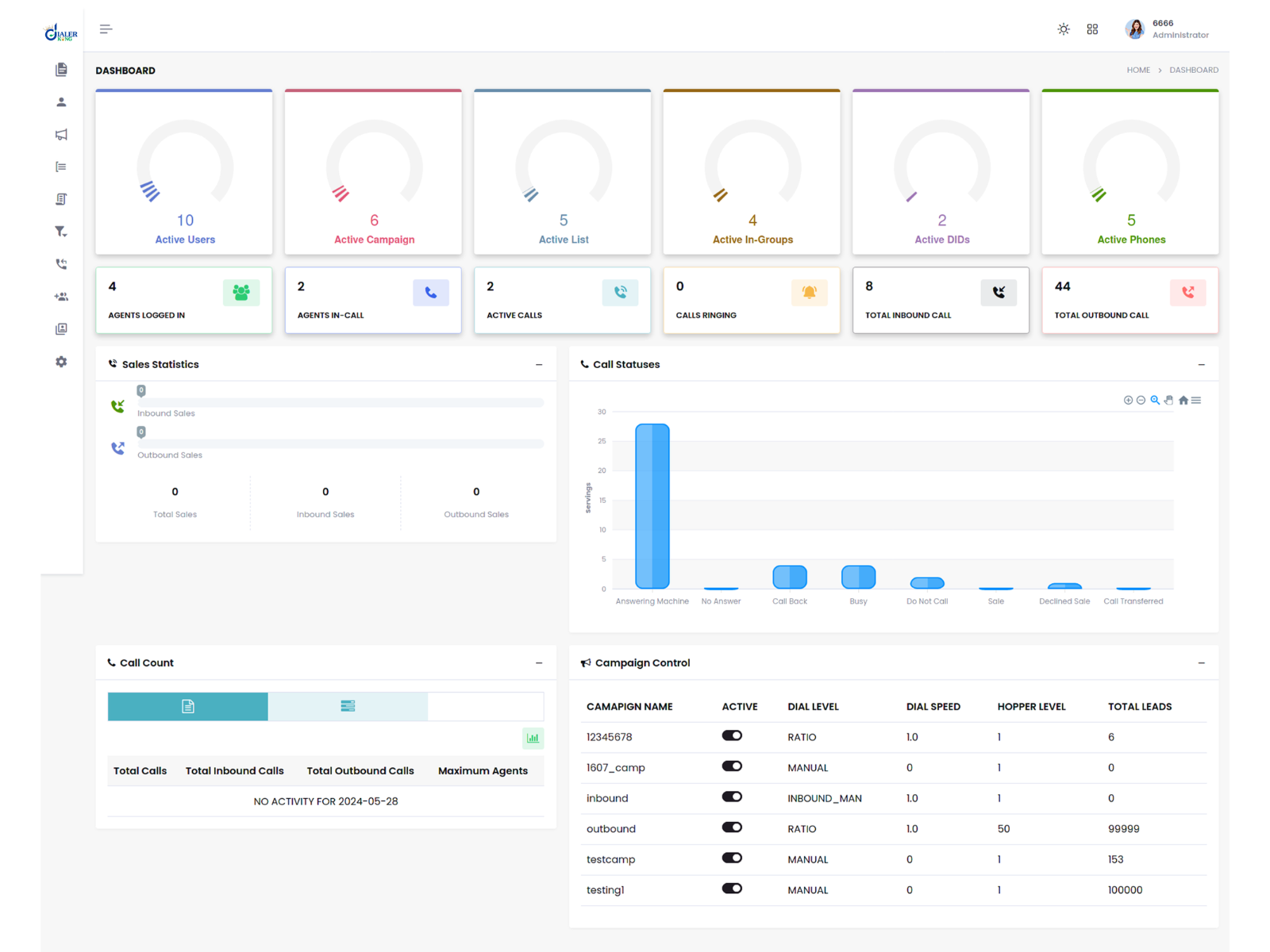Collapse the Sales Statistics panel
The width and height of the screenshot is (1270, 952).
[540, 364]
